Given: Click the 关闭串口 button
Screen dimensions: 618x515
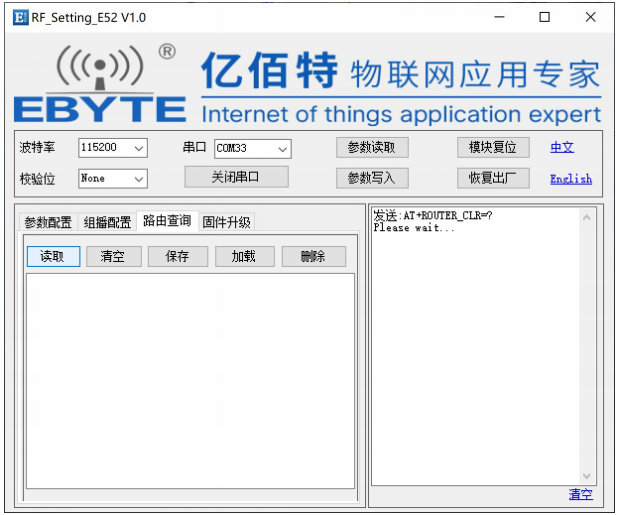Looking at the screenshot, I should click(236, 177).
